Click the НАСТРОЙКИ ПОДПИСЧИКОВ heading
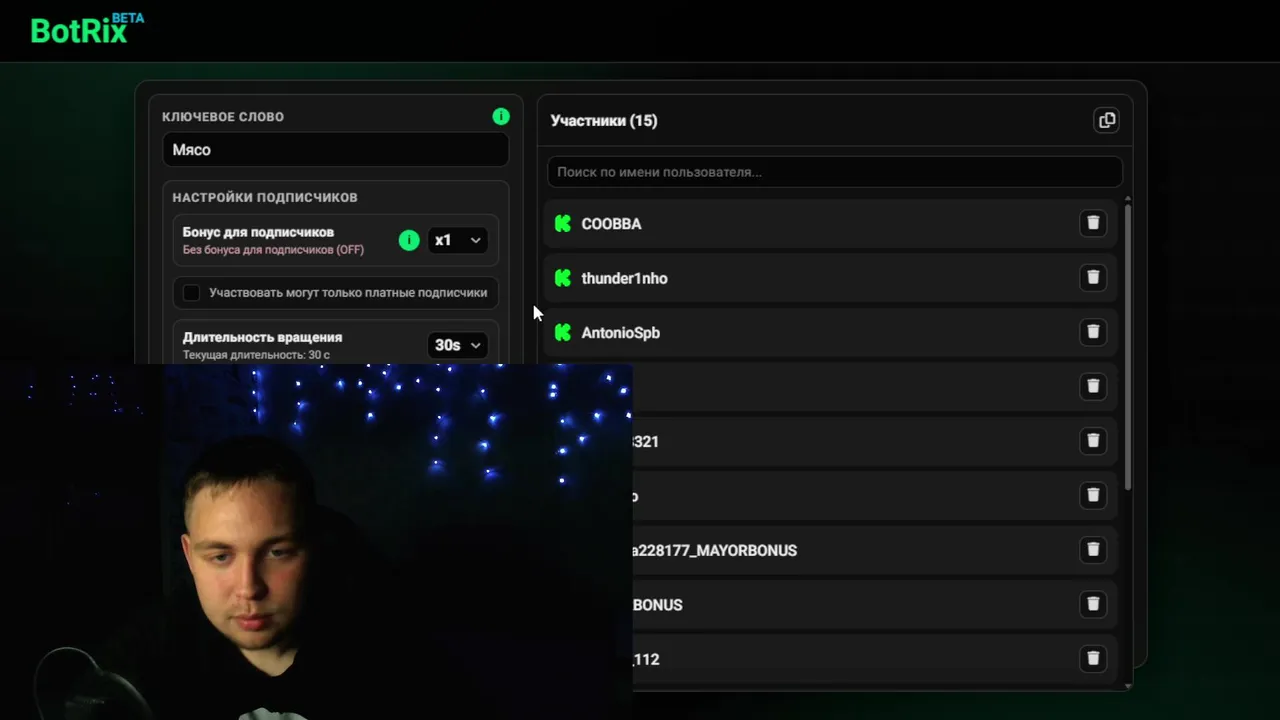 click(265, 198)
